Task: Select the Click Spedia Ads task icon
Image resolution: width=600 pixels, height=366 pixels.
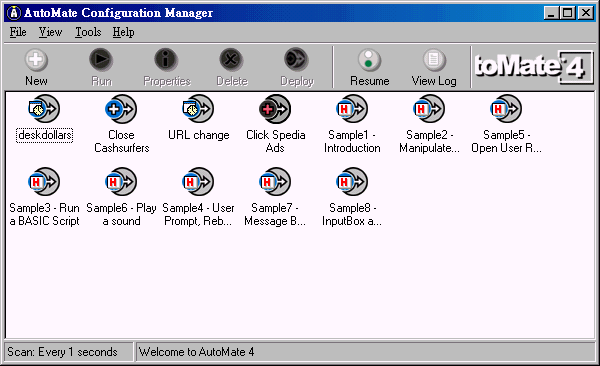Action: pos(275,109)
